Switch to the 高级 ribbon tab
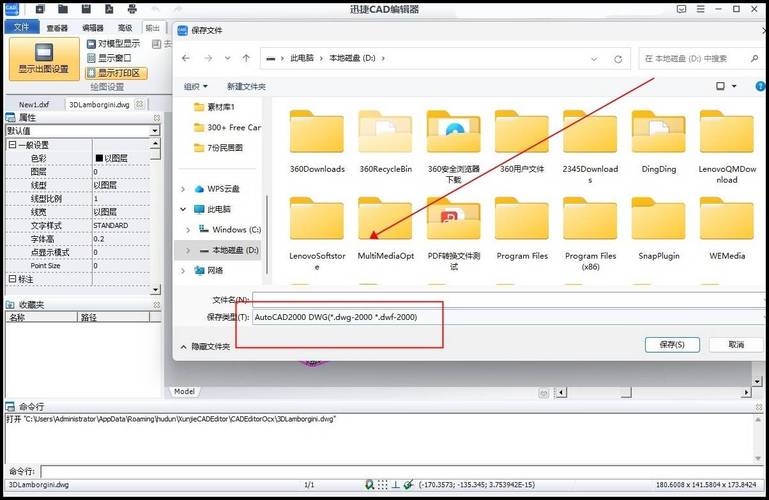Image resolution: width=769 pixels, height=500 pixels. click(x=125, y=28)
